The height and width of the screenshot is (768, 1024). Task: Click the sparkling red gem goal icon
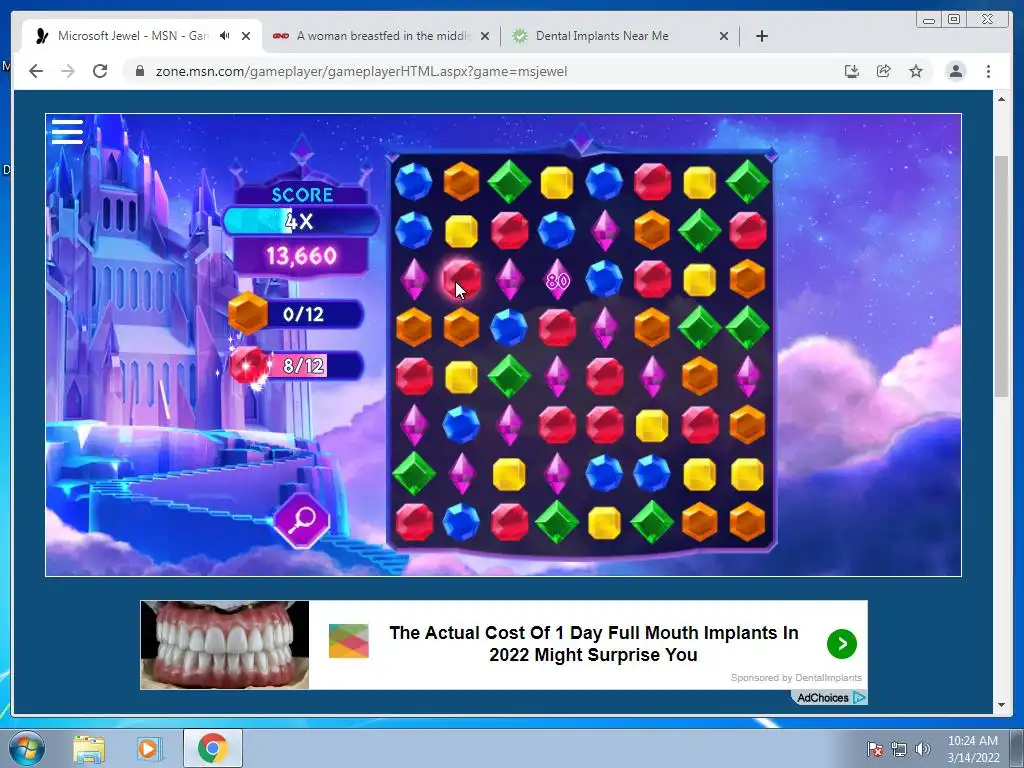[249, 365]
